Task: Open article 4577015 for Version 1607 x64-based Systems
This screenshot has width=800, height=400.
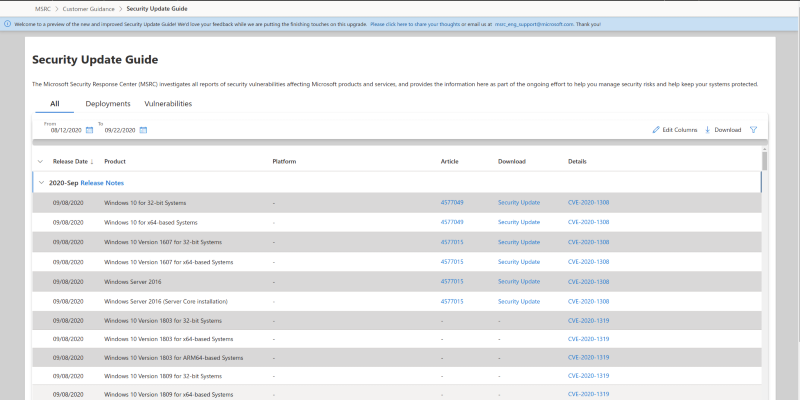Action: [x=452, y=262]
